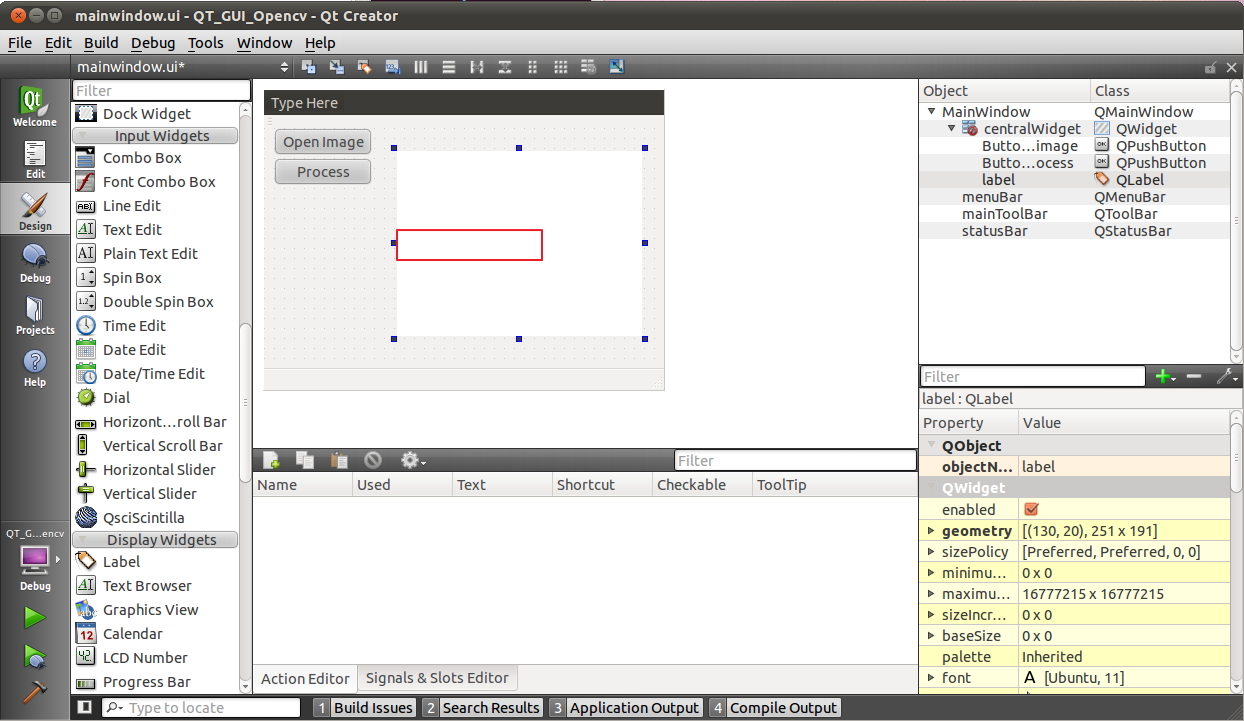The image size is (1244, 721).
Task: Select the Lay Out Horizontally tool
Action: 420,66
